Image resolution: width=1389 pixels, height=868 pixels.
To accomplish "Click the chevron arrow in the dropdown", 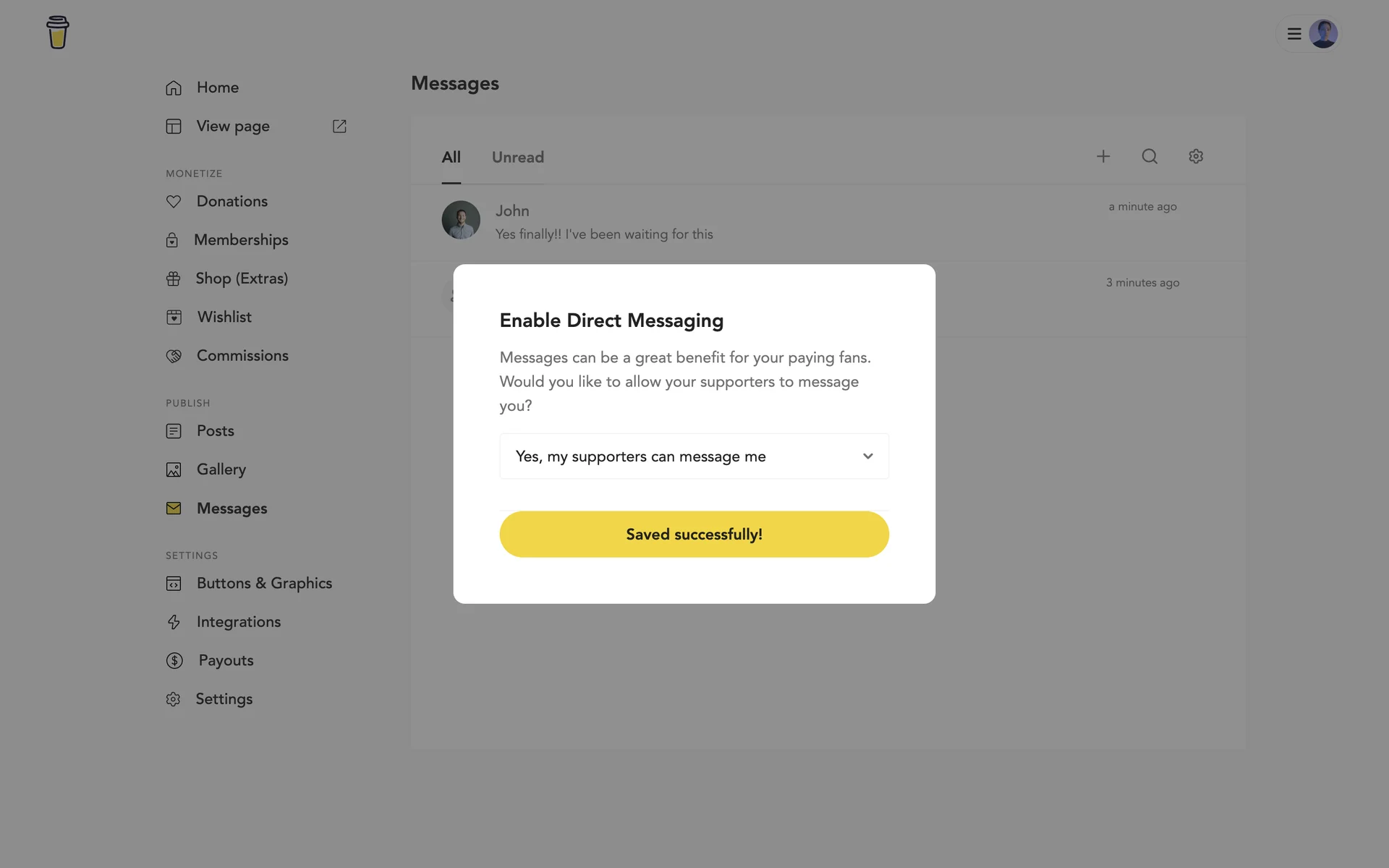I will 867,456.
